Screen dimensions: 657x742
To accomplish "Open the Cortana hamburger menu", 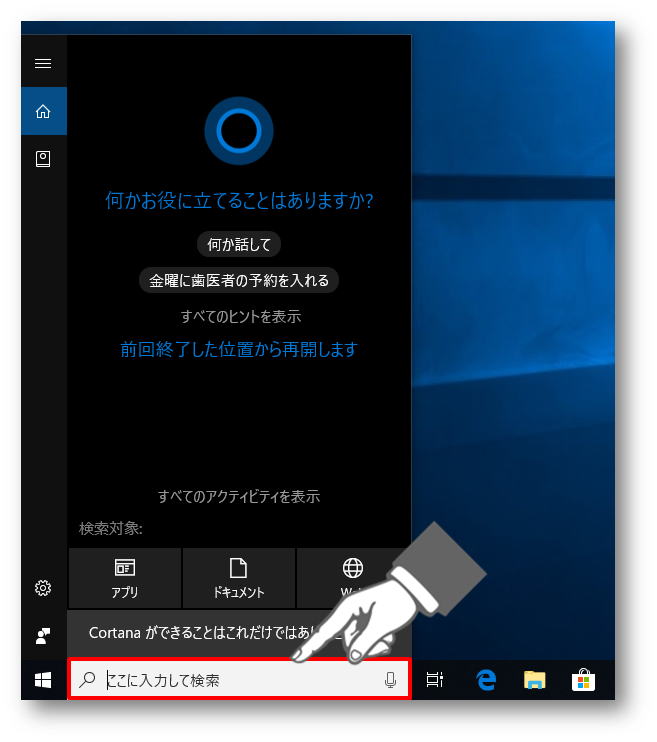I will (43, 63).
